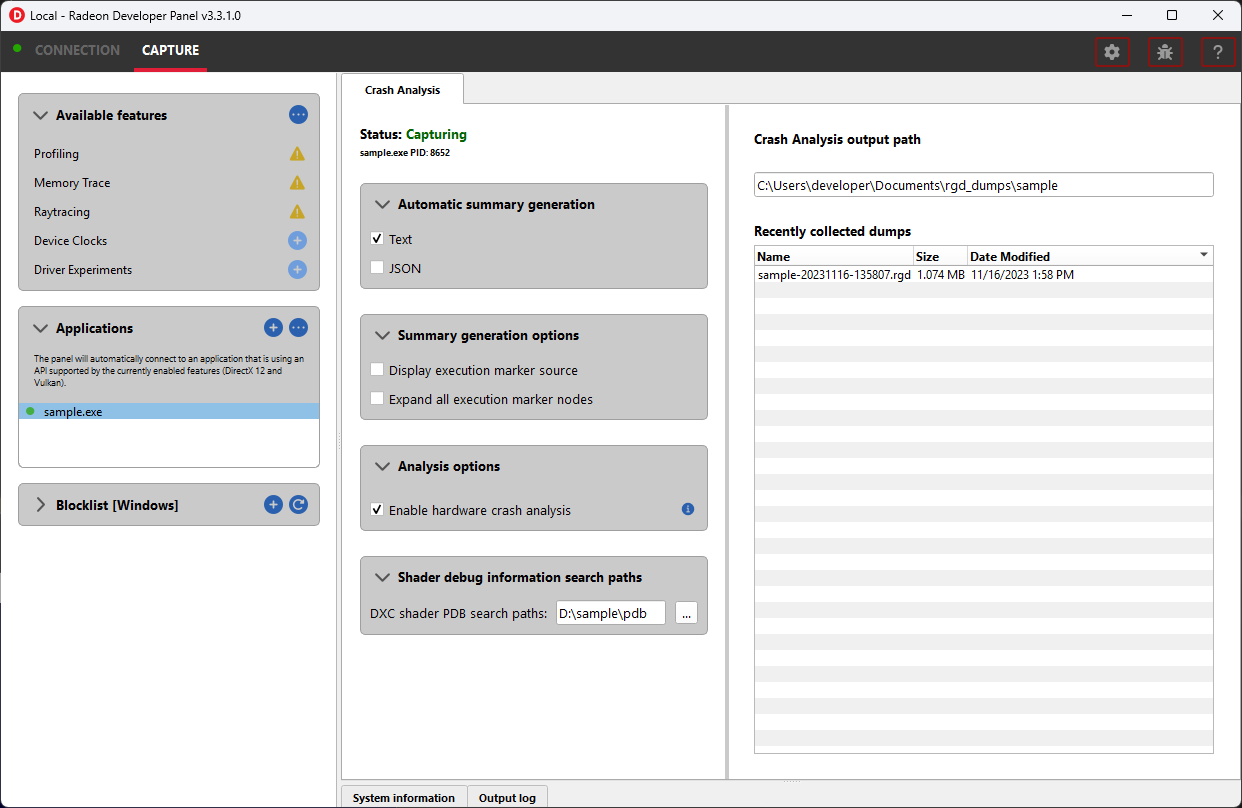This screenshot has height=808, width=1242.
Task: Click hardware crash analysis info icon
Action: coord(688,509)
